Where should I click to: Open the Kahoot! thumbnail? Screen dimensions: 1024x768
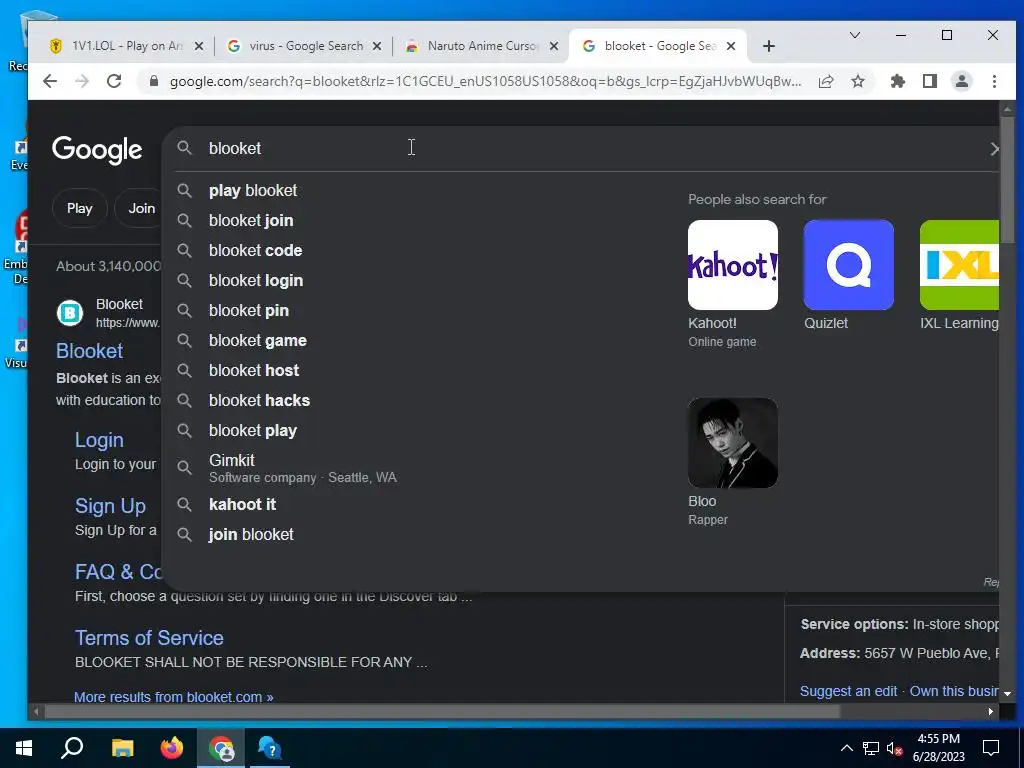(733, 265)
